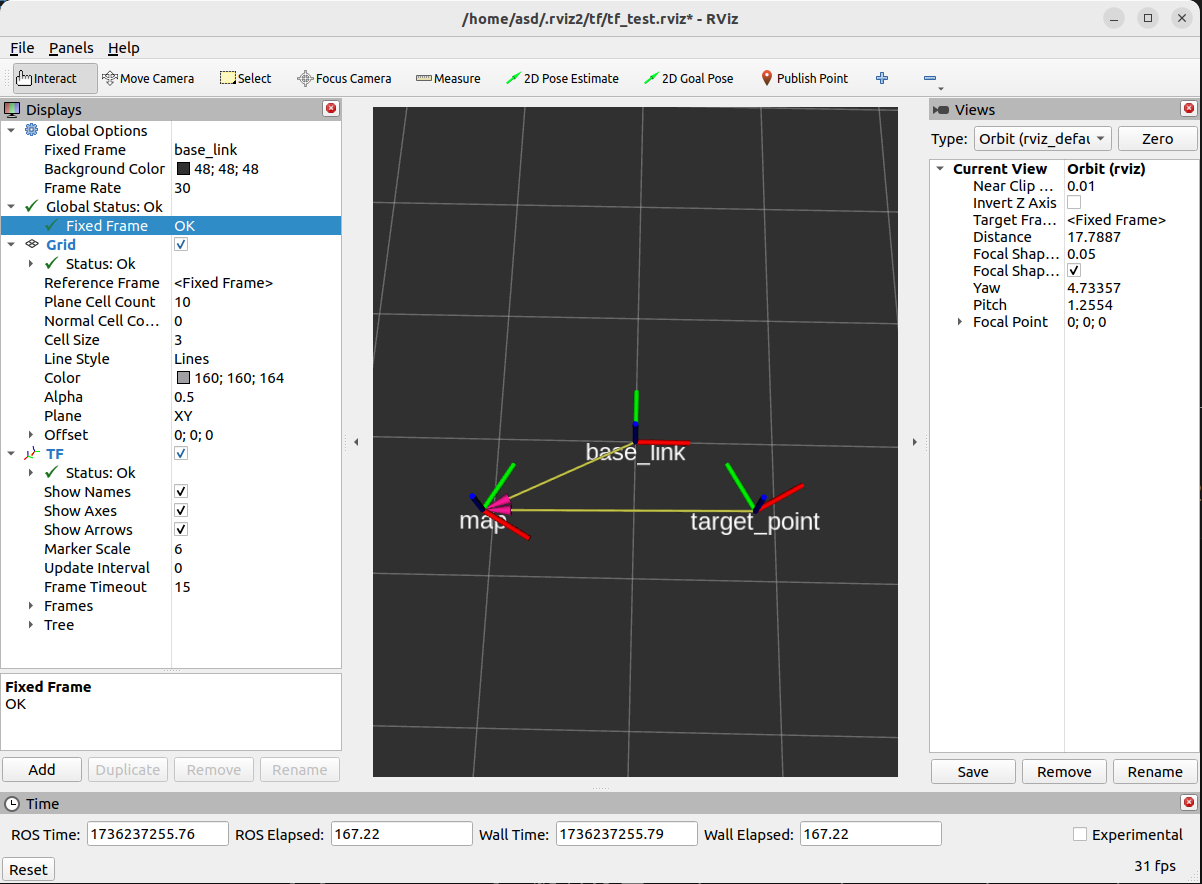Click the Save view button
Image resolution: width=1202 pixels, height=884 pixels.
973,771
